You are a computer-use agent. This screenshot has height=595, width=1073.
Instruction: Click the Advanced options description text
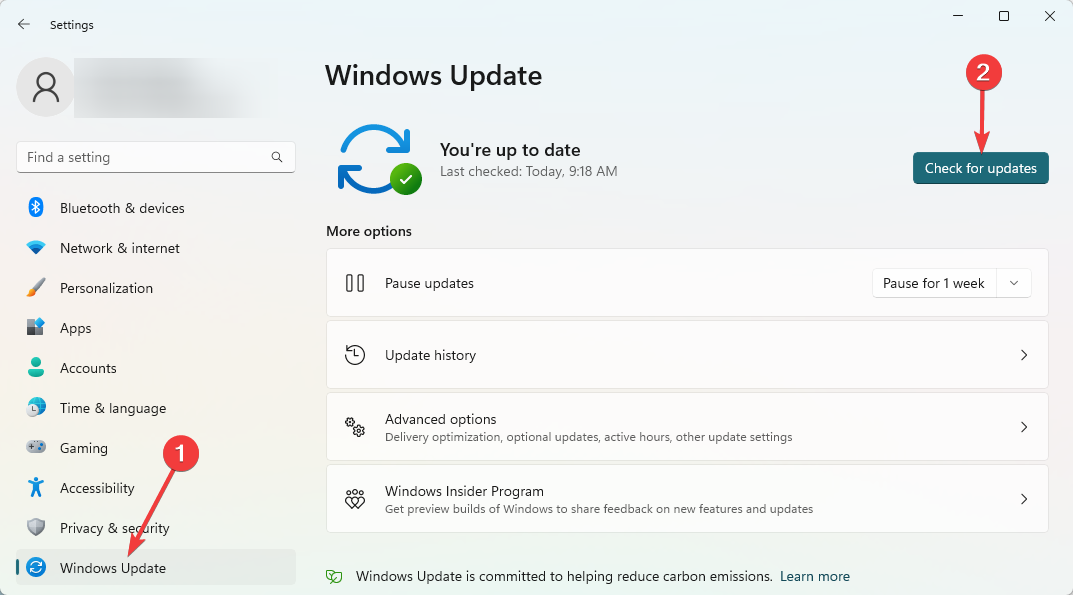589,437
